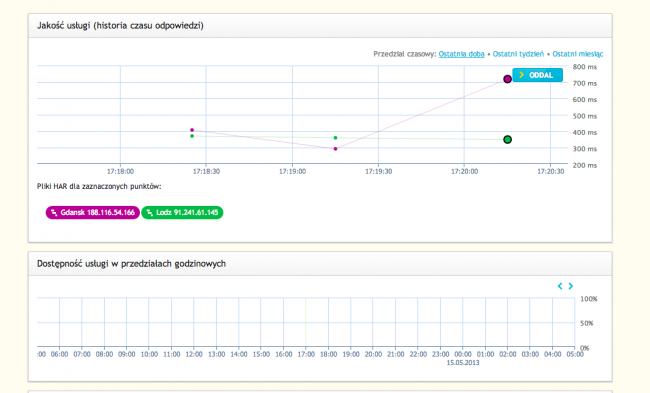Select large green data point near 350 ms
Image resolution: width=650 pixels, height=393 pixels.
click(x=507, y=140)
